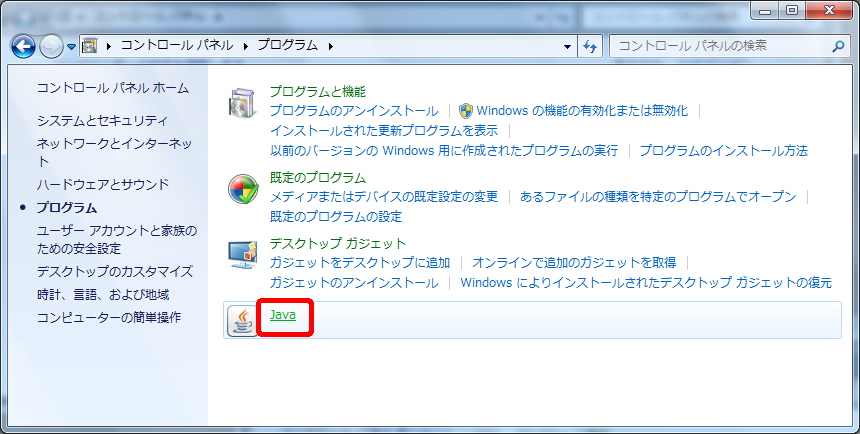860x434 pixels.
Task: Click プログラムのインストール方法 link
Action: (724, 150)
